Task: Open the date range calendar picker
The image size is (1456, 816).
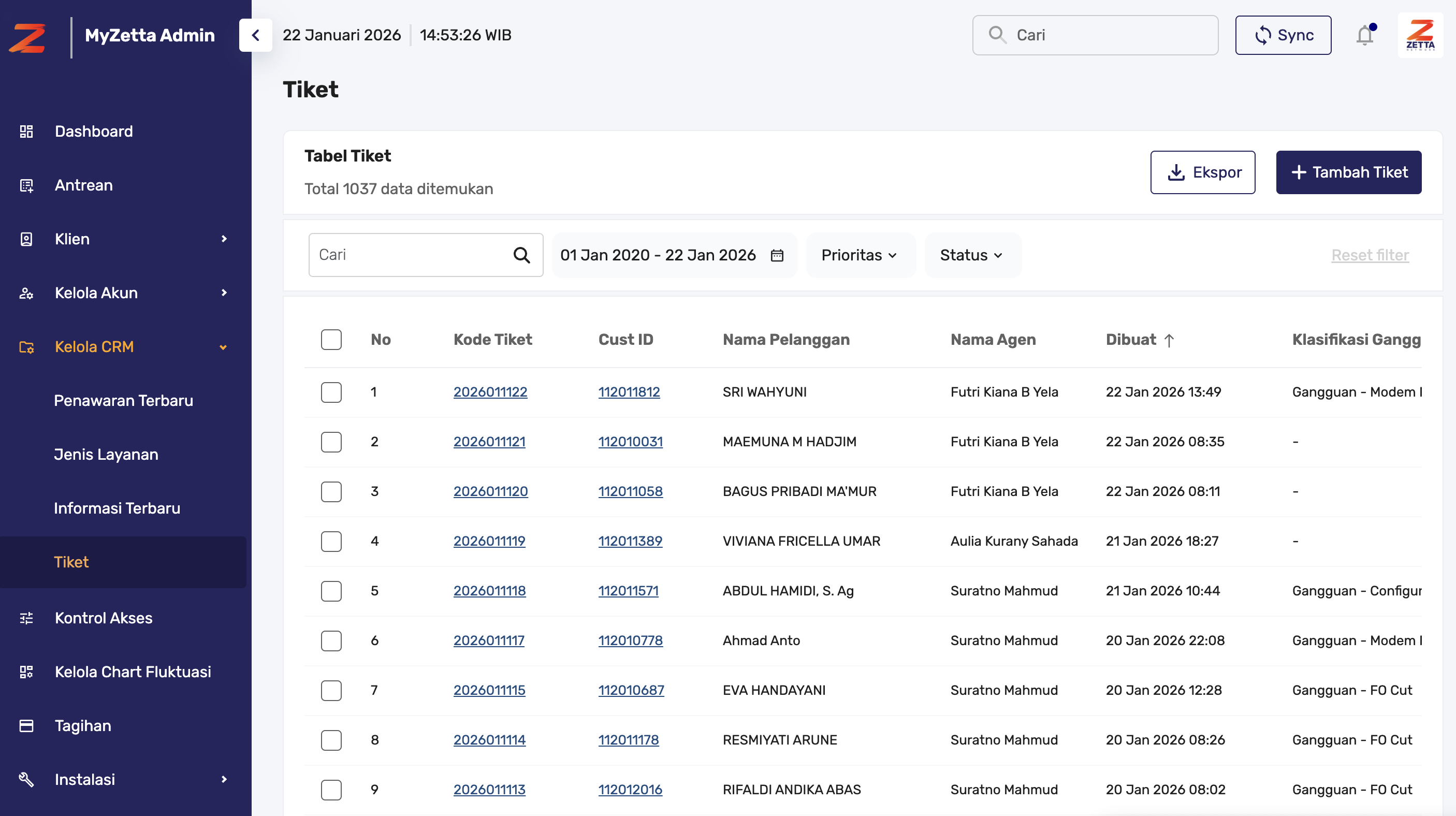Action: 777,255
